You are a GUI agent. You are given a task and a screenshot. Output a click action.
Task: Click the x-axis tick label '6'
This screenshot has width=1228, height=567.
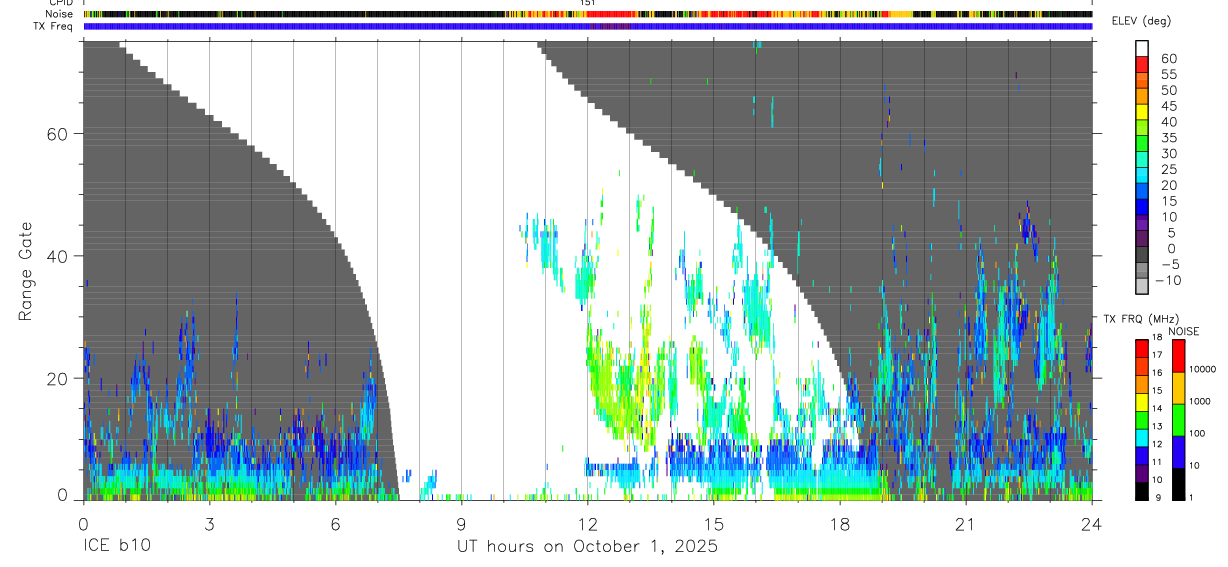coord(335,524)
